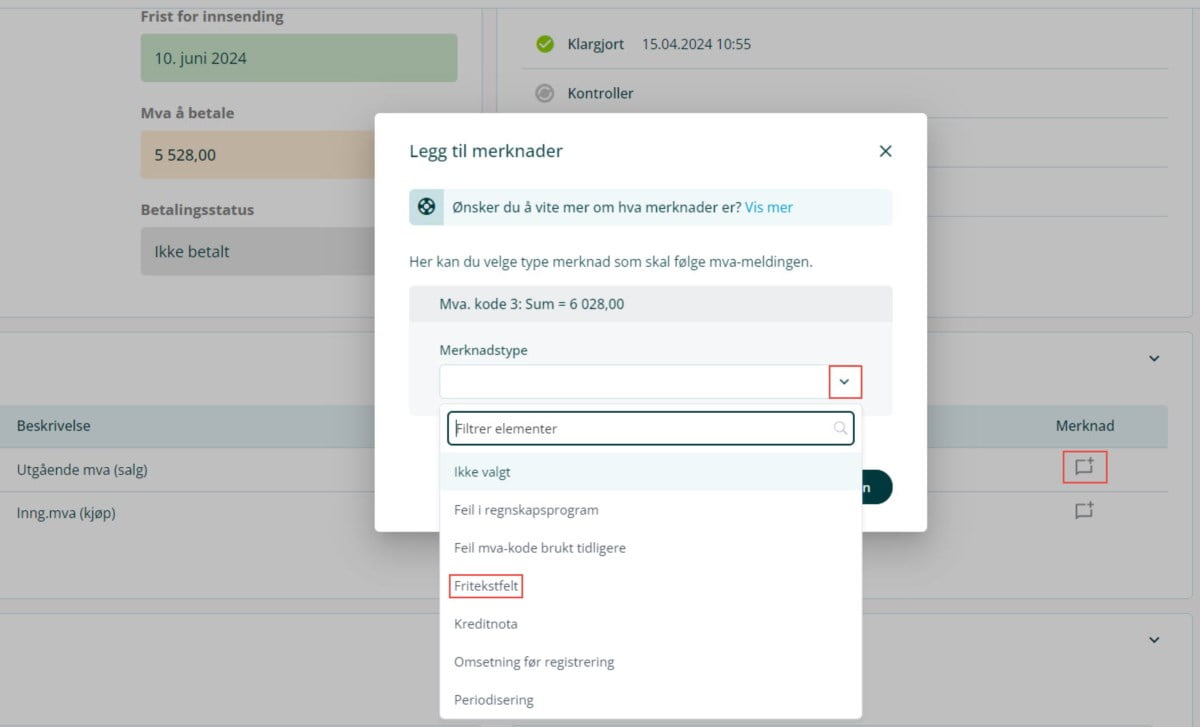Image resolution: width=1200 pixels, height=727 pixels.
Task: Add note for Utgående mva (salg)
Action: point(1084,467)
